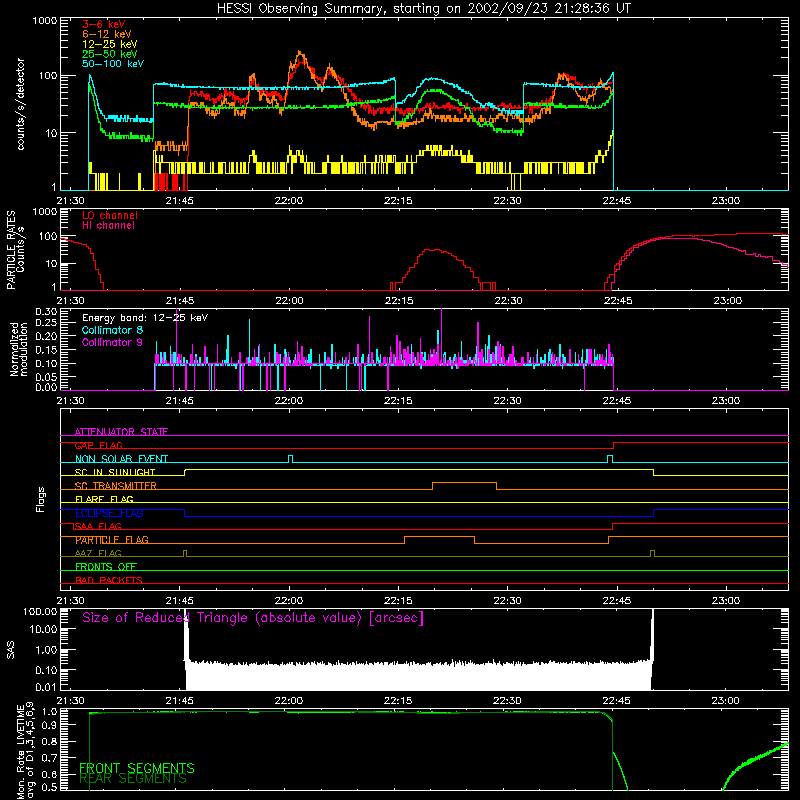
Task: Click the LO channel legend label
Action: 110,215
